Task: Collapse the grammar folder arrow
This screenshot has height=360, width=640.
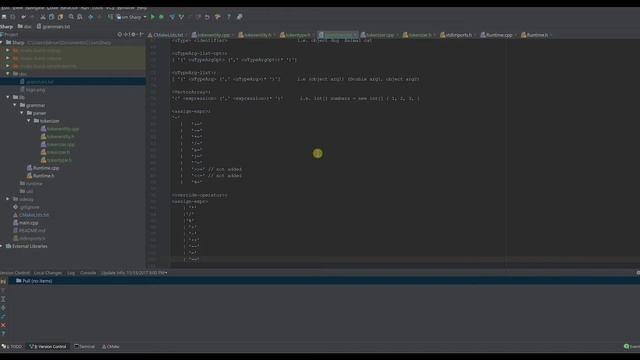Action: click(15, 105)
